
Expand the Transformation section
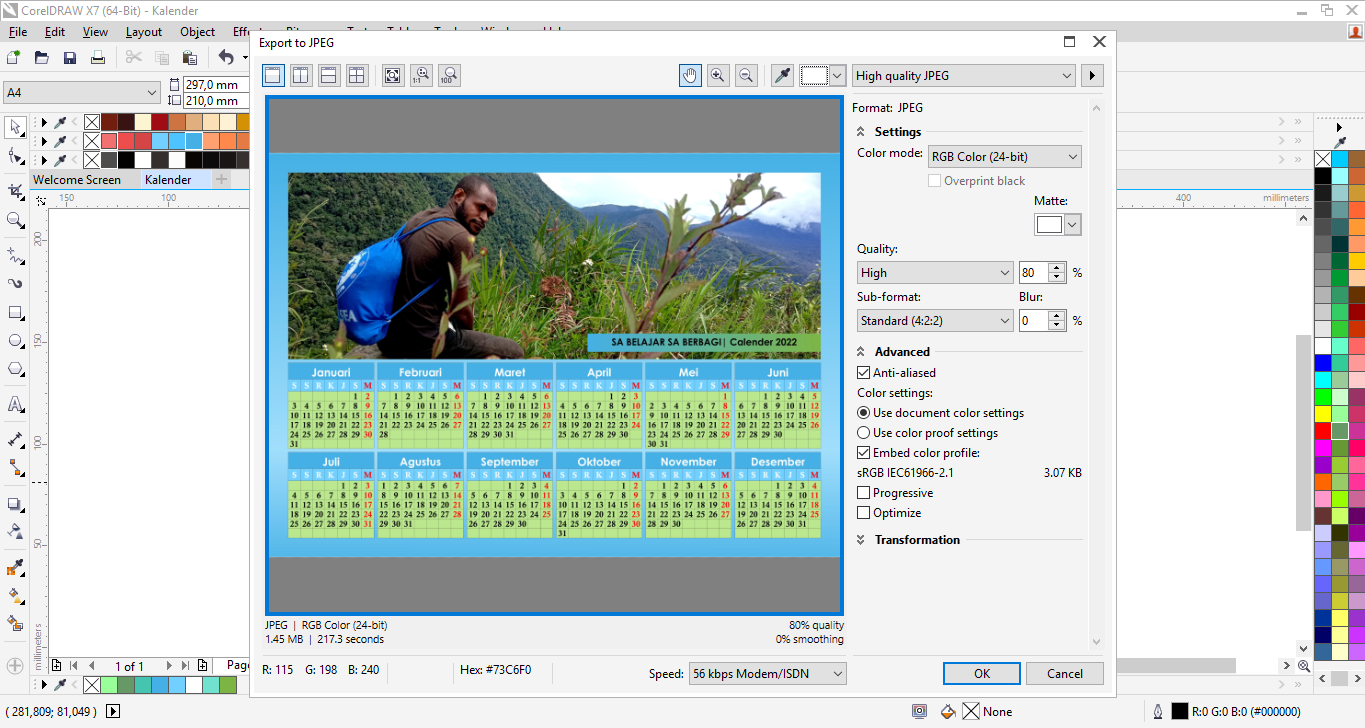pos(861,539)
